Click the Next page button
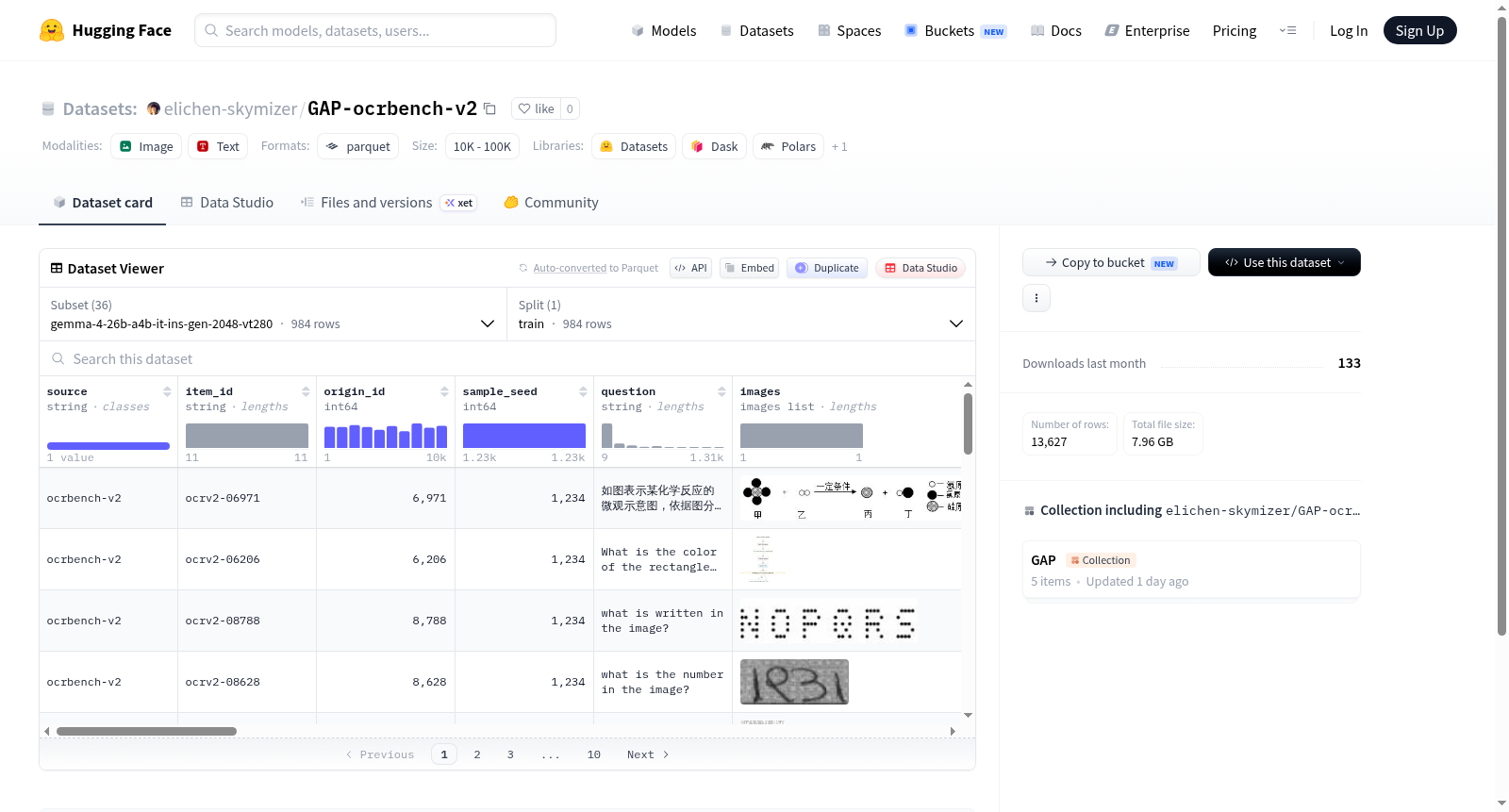 tap(648, 754)
